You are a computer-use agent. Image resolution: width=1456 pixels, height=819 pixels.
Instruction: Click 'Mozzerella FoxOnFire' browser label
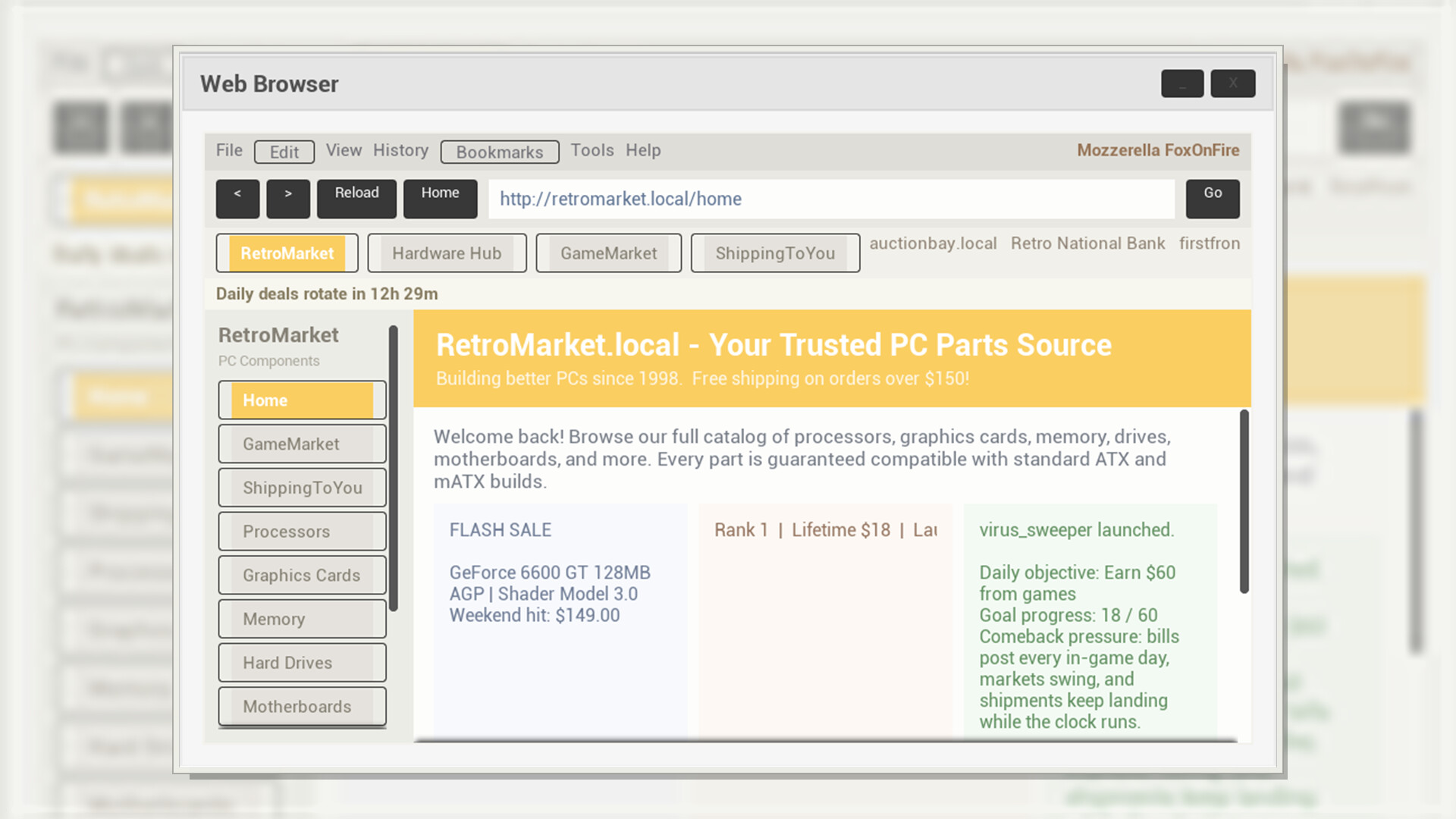point(1158,150)
